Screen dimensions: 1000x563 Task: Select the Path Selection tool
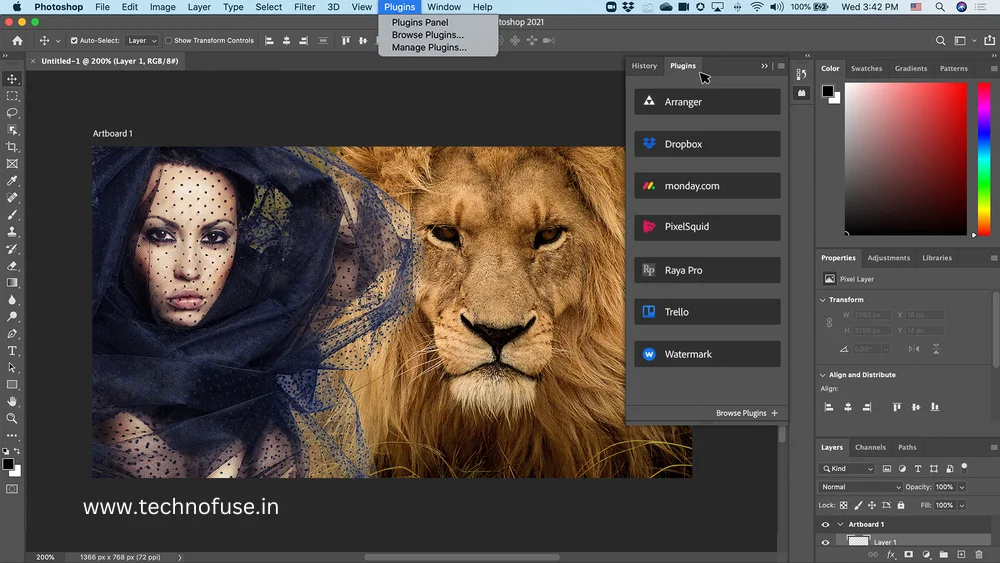[x=12, y=368]
